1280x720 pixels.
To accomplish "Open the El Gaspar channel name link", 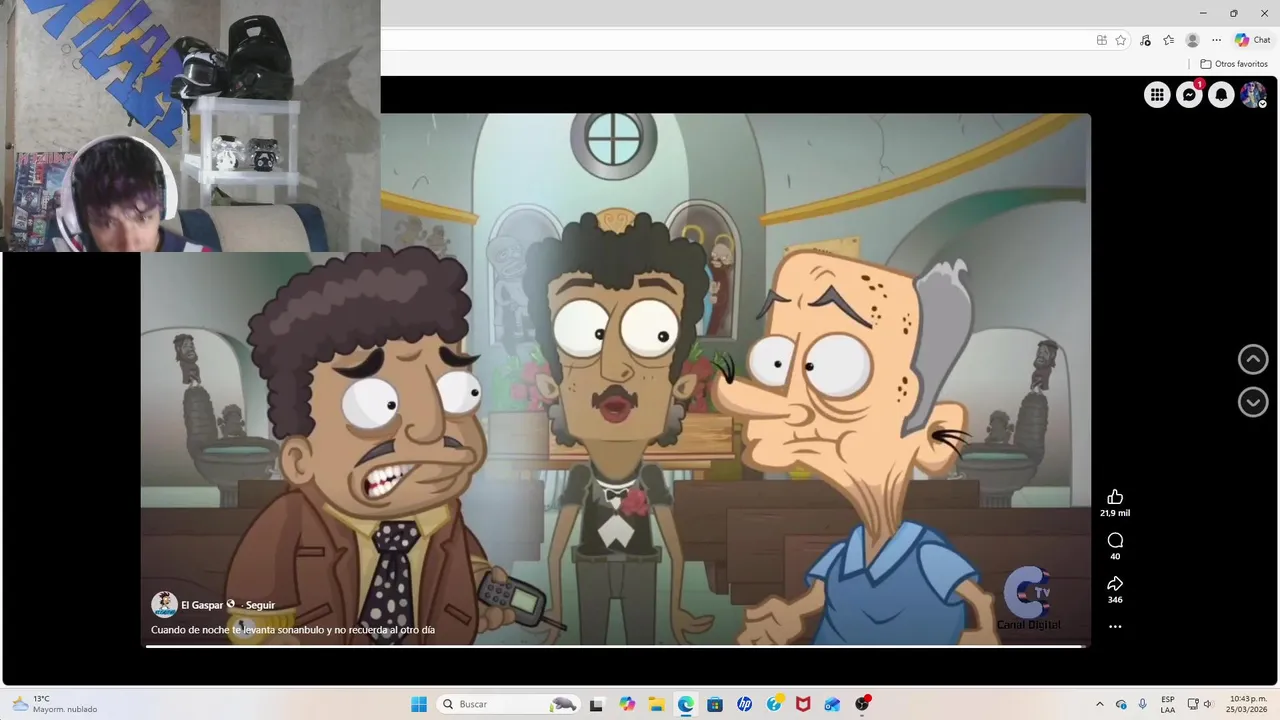I will [202, 605].
